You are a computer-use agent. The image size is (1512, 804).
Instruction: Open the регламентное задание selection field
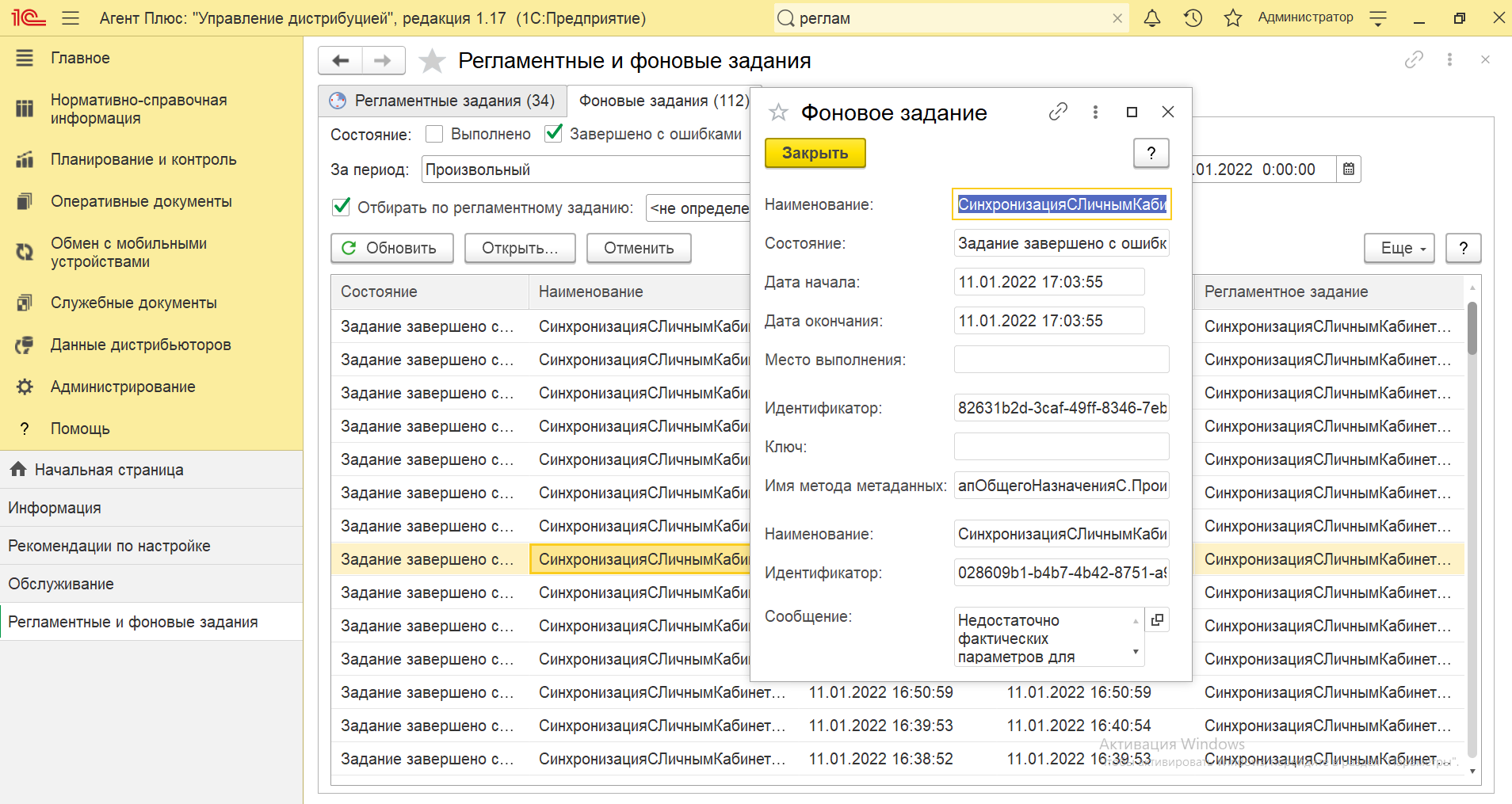coord(698,208)
